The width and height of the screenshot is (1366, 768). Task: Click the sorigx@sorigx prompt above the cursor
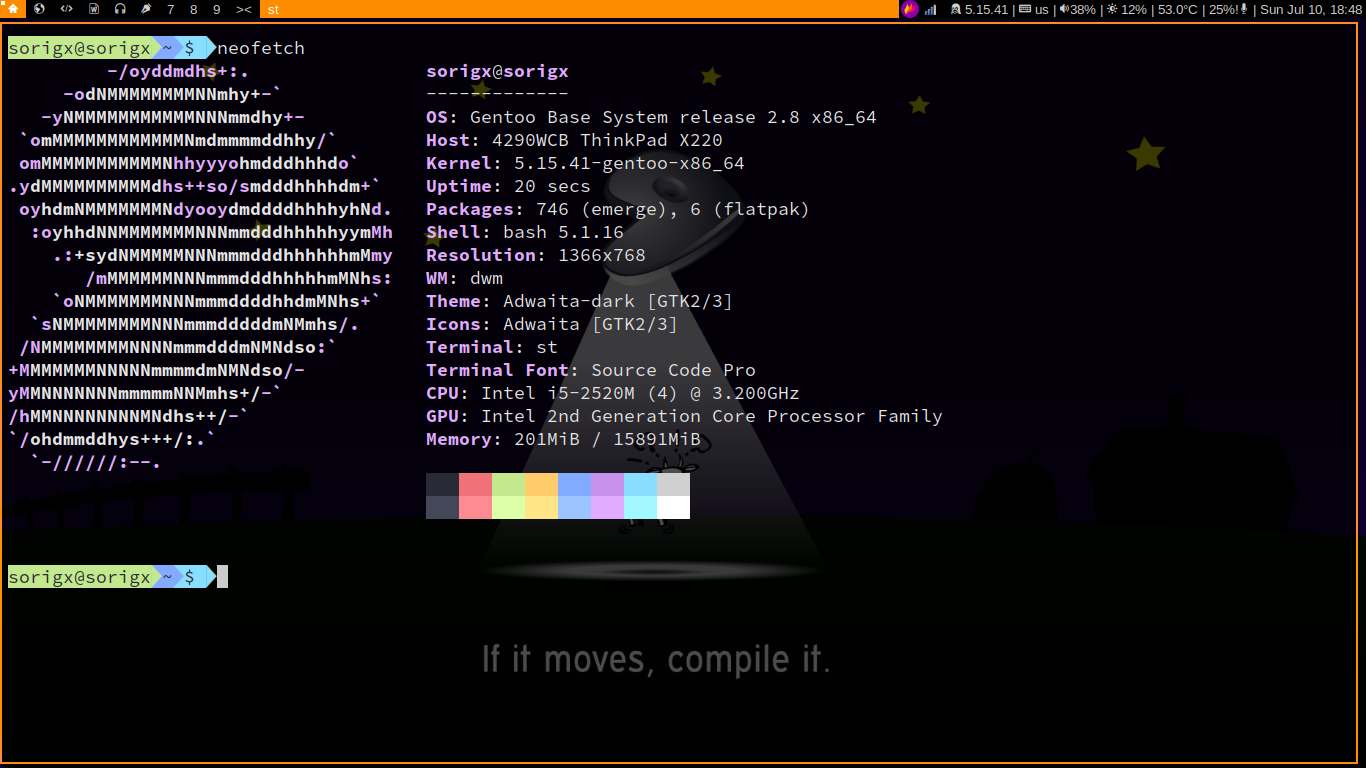click(x=79, y=577)
